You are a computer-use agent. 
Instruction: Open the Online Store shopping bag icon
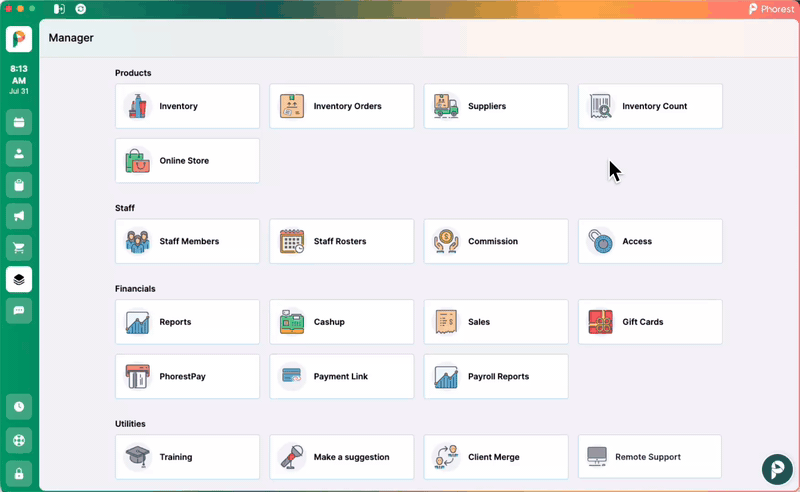click(x=138, y=161)
